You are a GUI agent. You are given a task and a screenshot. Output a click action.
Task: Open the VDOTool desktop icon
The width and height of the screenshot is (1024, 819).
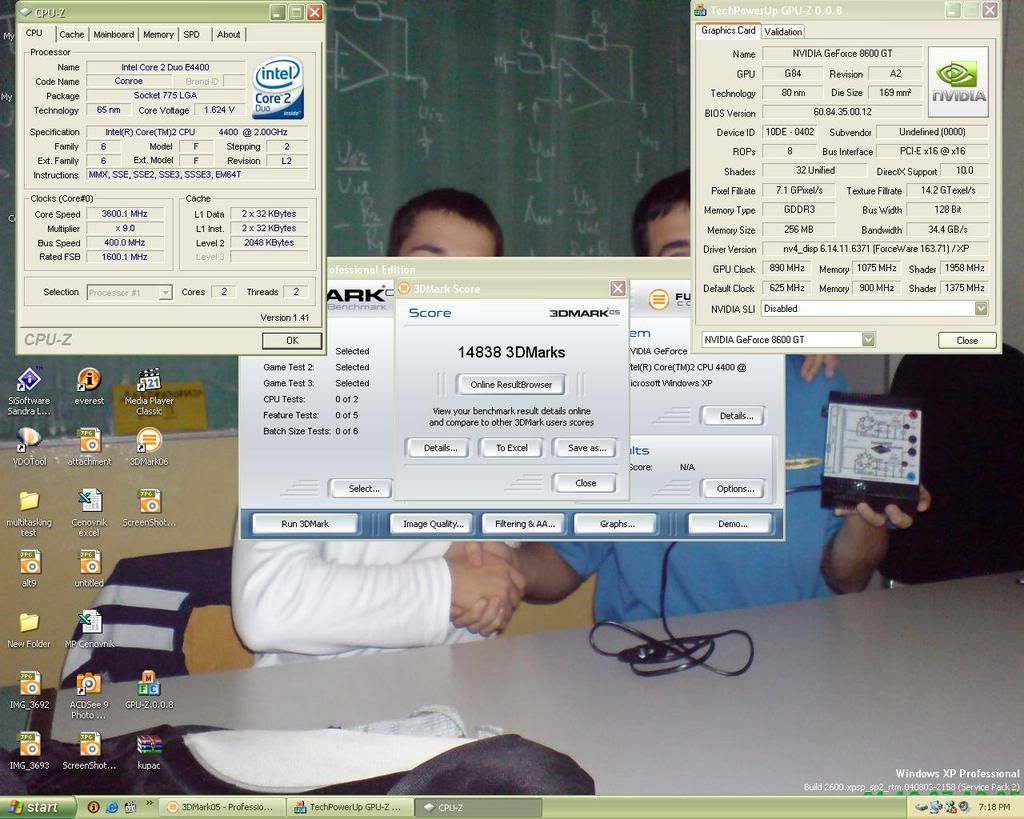(x=29, y=446)
